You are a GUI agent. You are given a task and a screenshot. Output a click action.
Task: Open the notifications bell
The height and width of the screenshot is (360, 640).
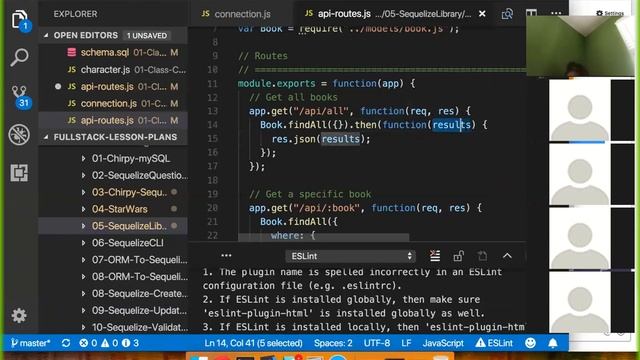click(x=553, y=343)
